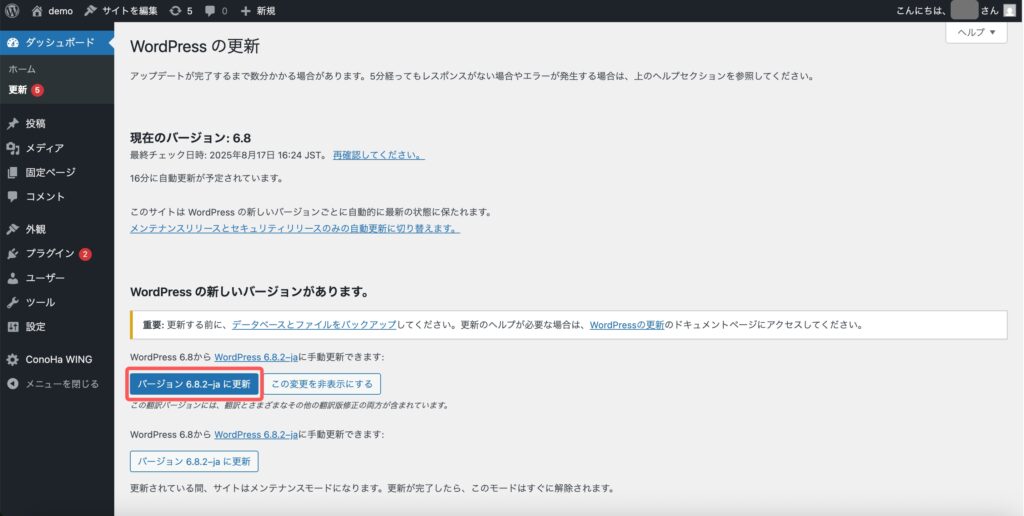The image size is (1024, 516).
Task: Click the dashboard gauge icon
Action: coord(12,42)
